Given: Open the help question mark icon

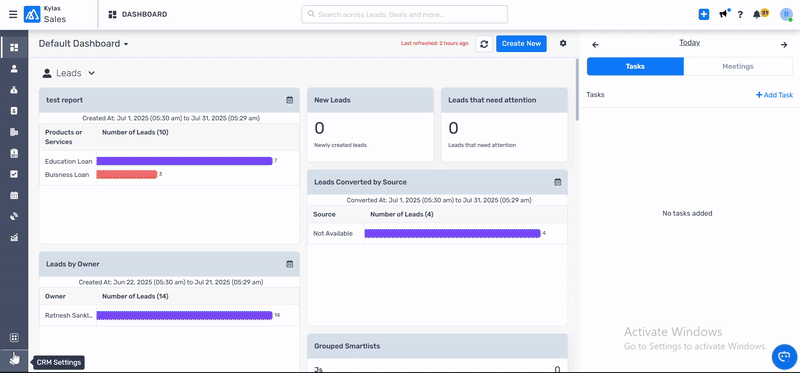Looking at the screenshot, I should [x=740, y=14].
